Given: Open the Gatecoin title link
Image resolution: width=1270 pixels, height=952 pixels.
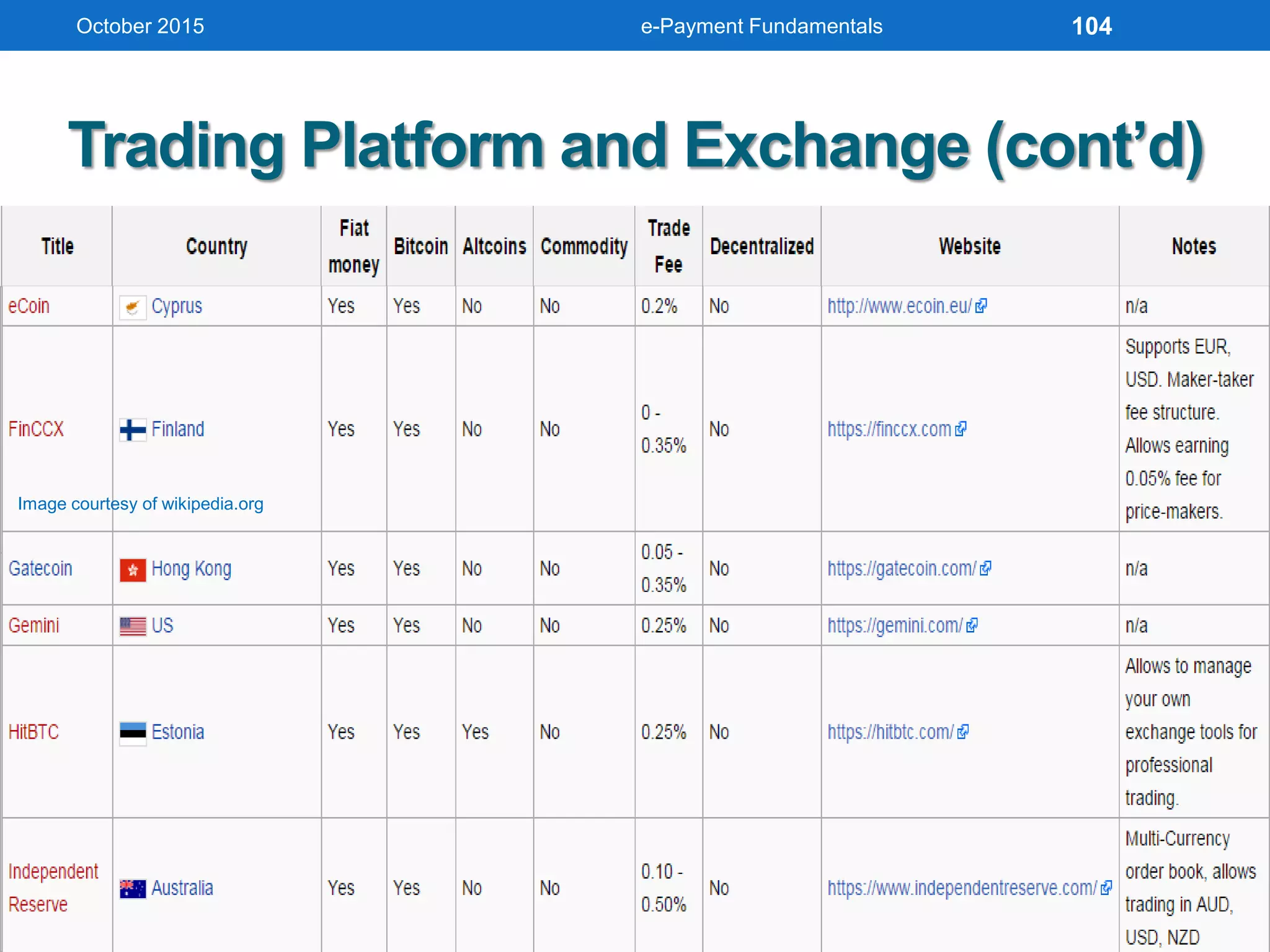Looking at the screenshot, I should click(x=40, y=568).
